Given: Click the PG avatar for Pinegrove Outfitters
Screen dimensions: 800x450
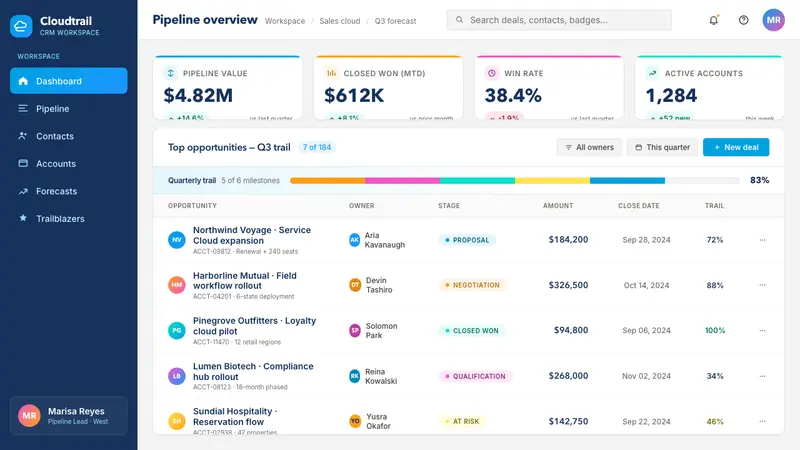Looking at the screenshot, I should coord(177,330).
